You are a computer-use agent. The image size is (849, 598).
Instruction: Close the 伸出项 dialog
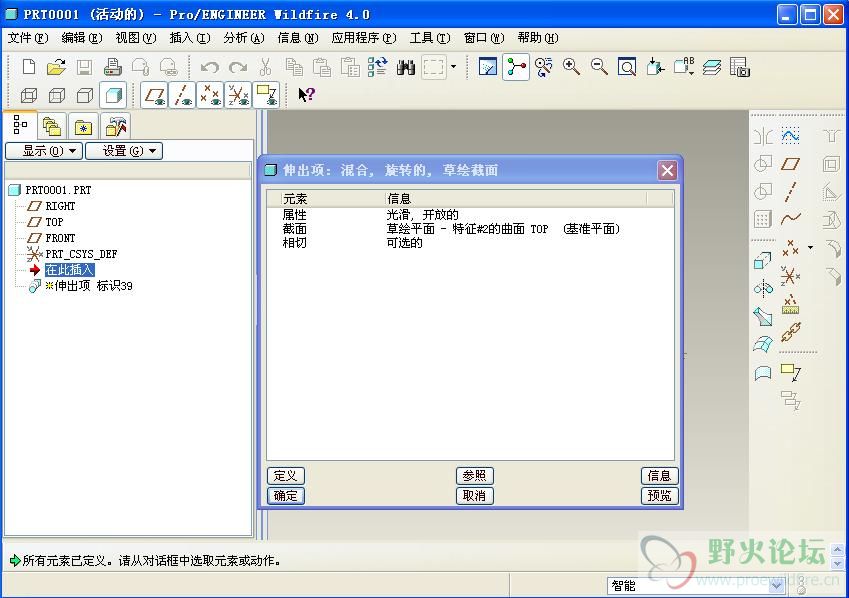pyautogui.click(x=667, y=171)
